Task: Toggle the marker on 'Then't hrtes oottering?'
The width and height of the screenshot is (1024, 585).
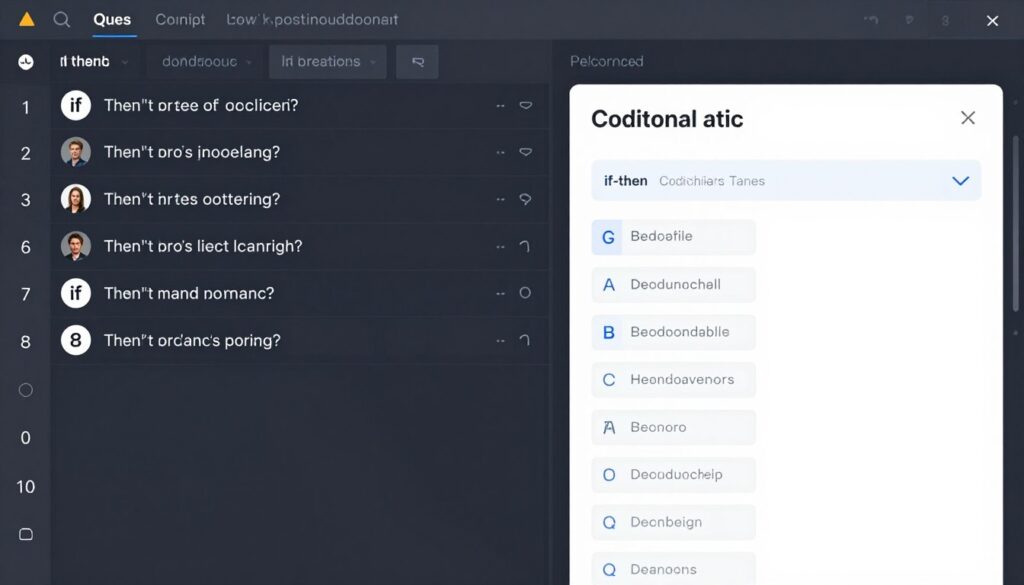Action: pos(524,199)
